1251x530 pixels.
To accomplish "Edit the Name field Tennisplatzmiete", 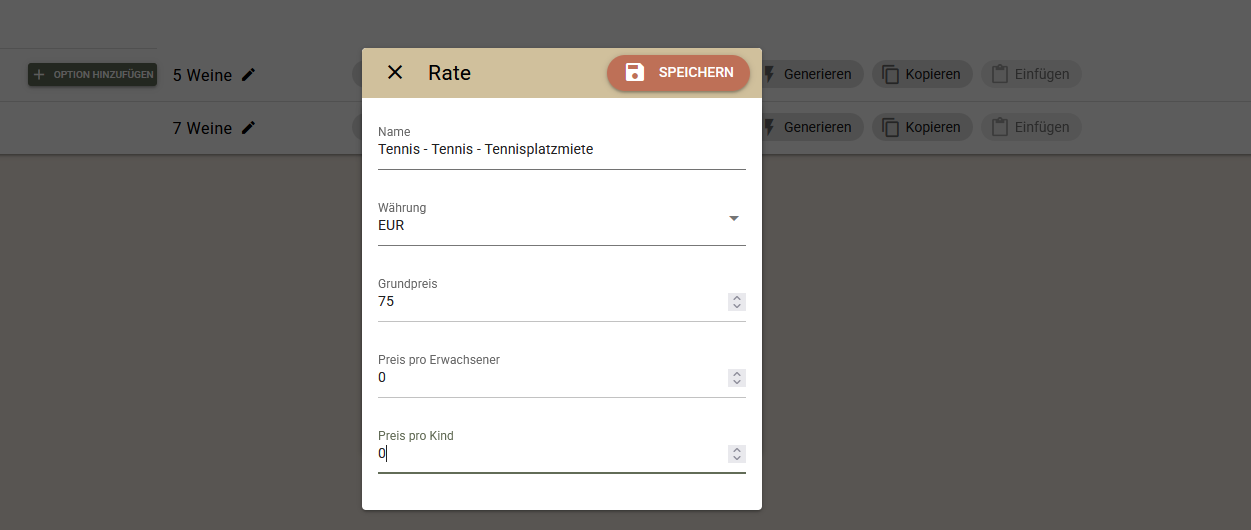I will tap(561, 149).
